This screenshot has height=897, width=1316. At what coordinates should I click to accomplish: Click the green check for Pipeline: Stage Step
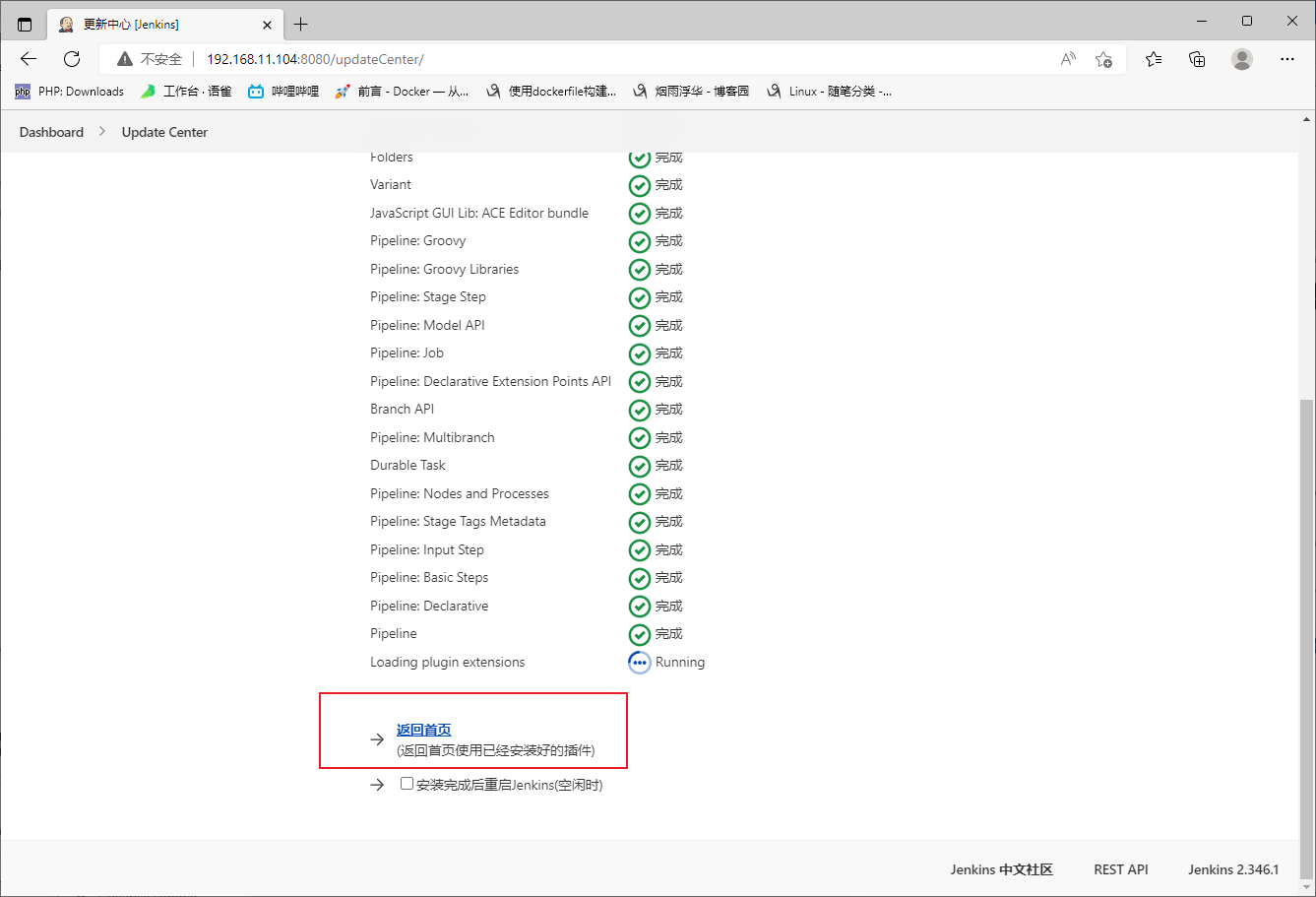640,297
